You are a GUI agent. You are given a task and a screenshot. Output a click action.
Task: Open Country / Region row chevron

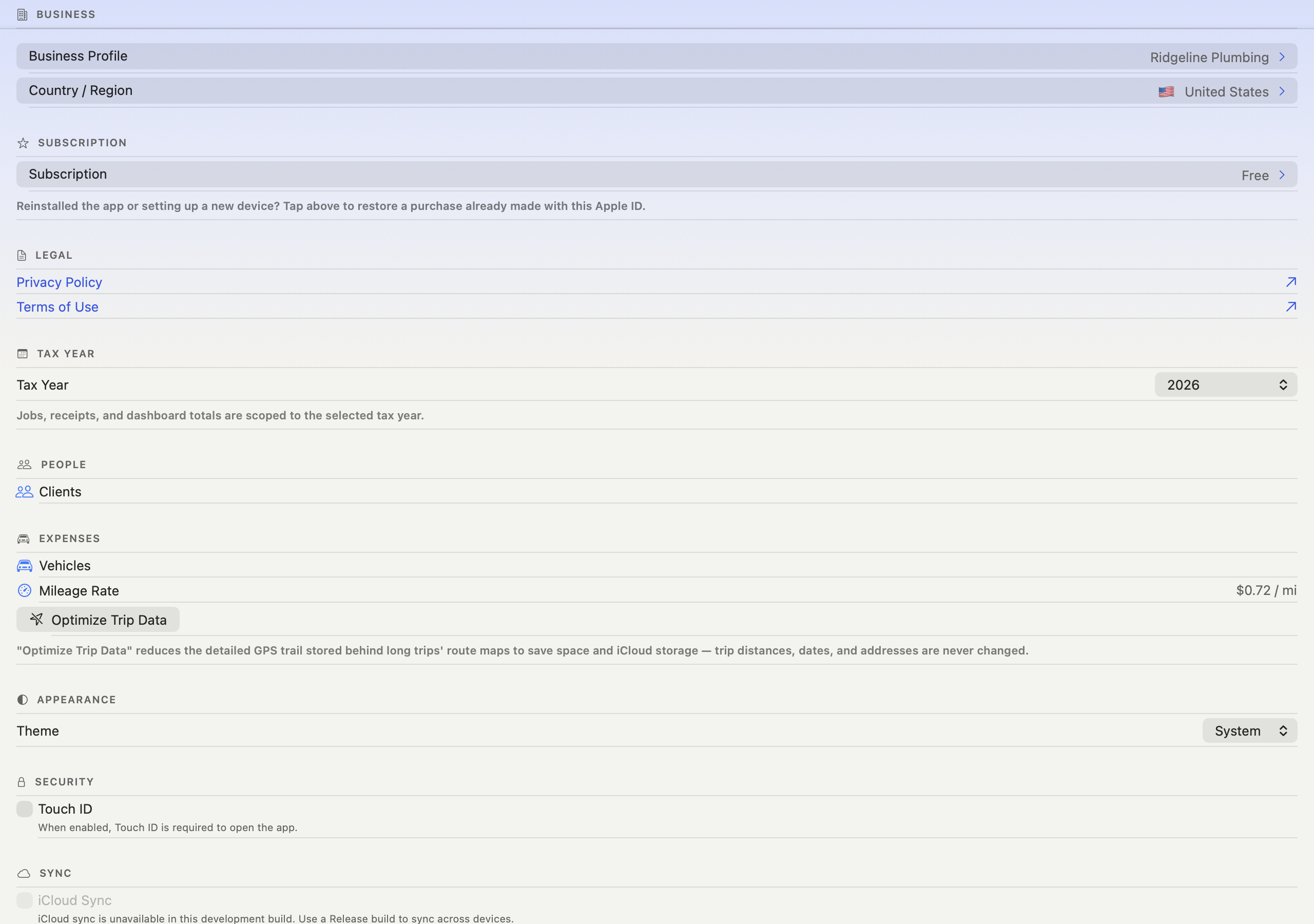(x=1281, y=91)
